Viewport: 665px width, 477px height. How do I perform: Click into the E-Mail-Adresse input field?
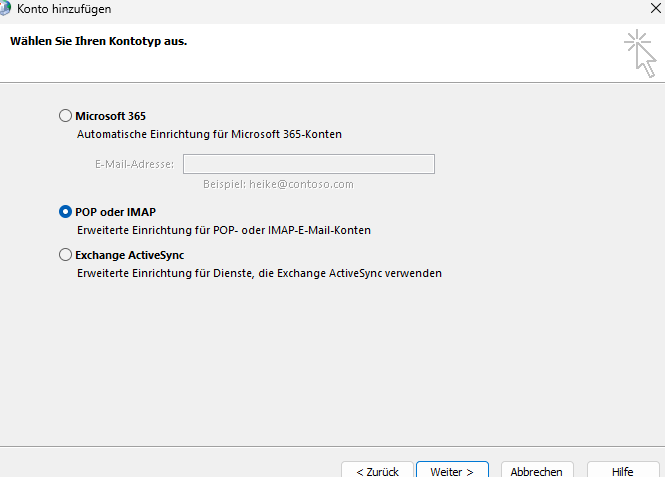click(308, 164)
